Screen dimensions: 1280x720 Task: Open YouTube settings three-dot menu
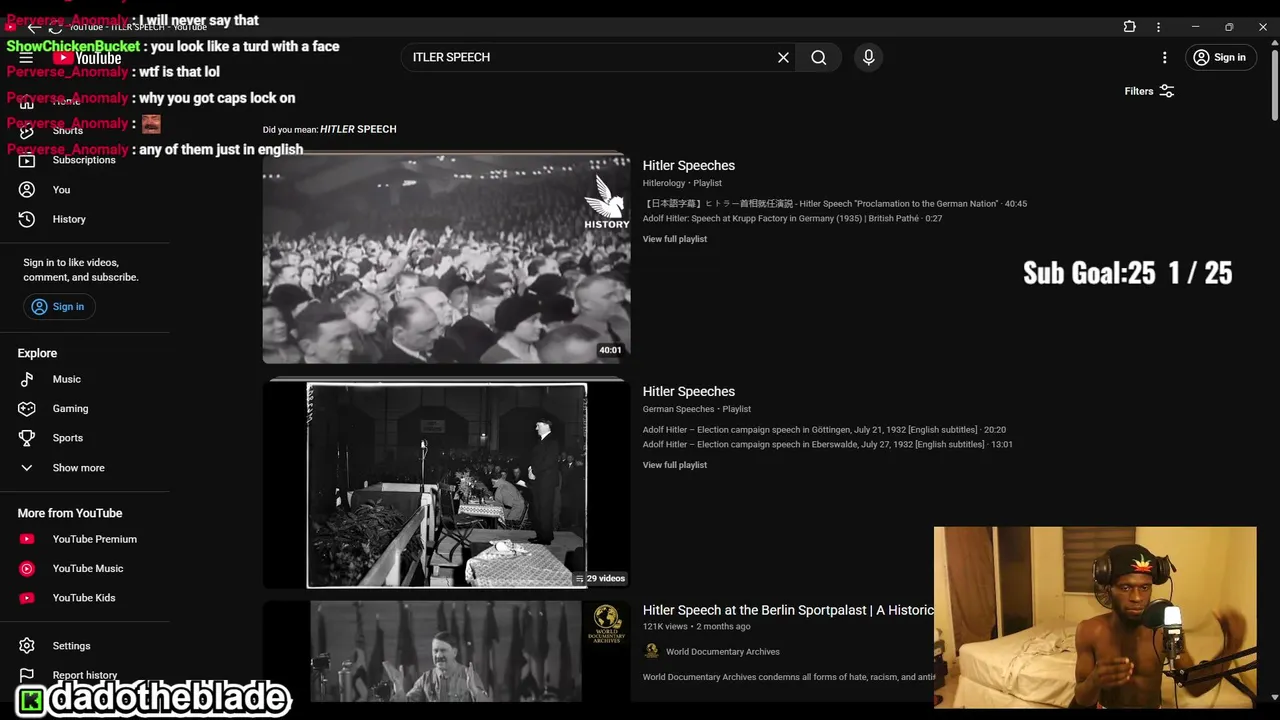click(1164, 57)
